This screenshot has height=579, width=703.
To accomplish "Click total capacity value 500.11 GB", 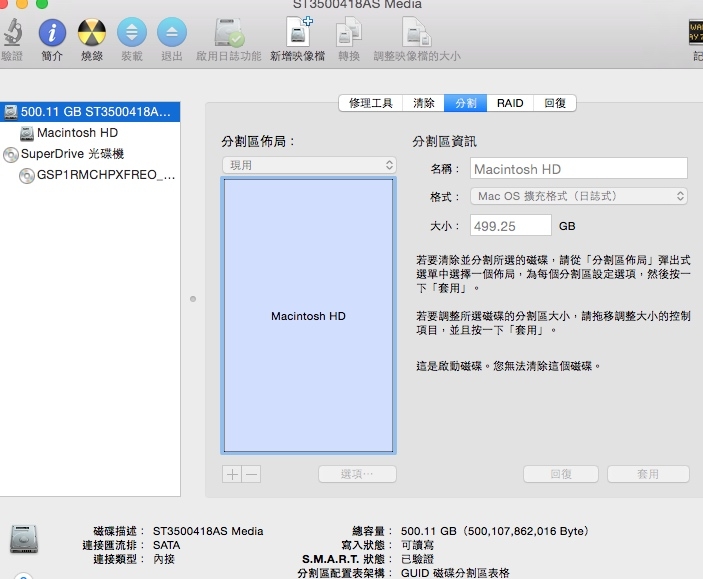I will (495, 531).
